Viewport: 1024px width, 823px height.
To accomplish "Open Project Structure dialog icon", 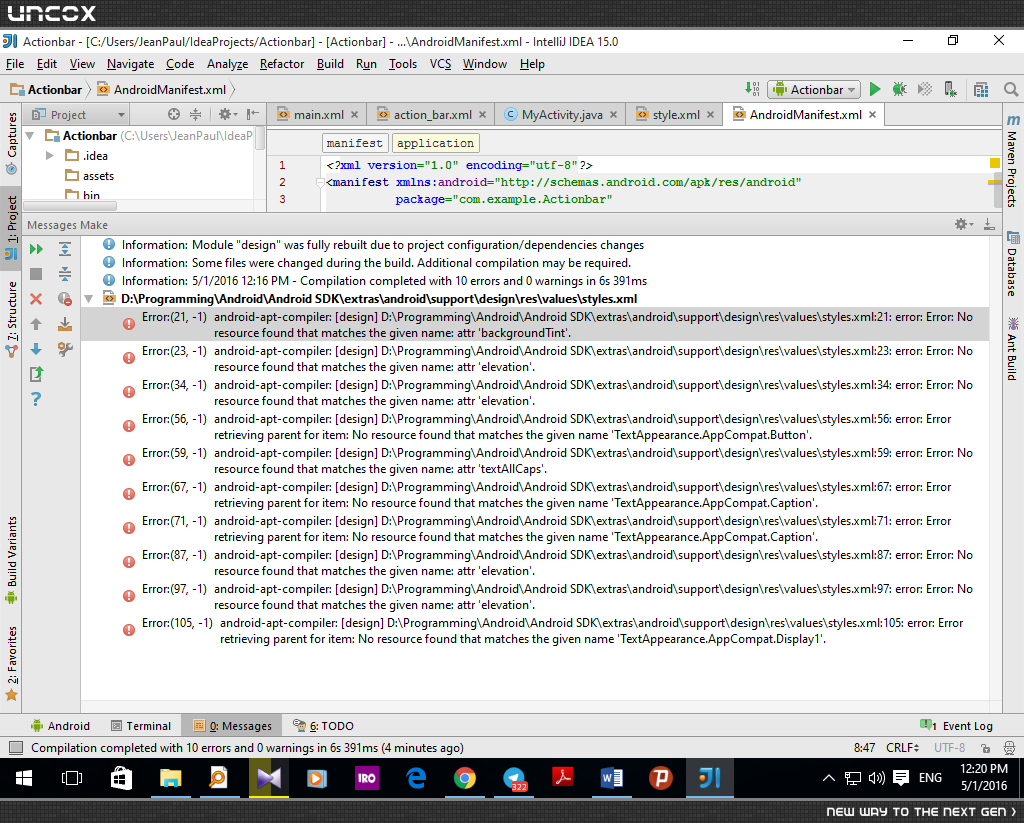I will [x=981, y=89].
